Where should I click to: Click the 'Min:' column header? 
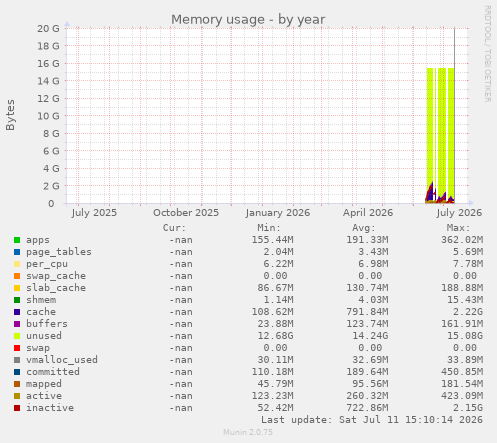(x=269, y=228)
